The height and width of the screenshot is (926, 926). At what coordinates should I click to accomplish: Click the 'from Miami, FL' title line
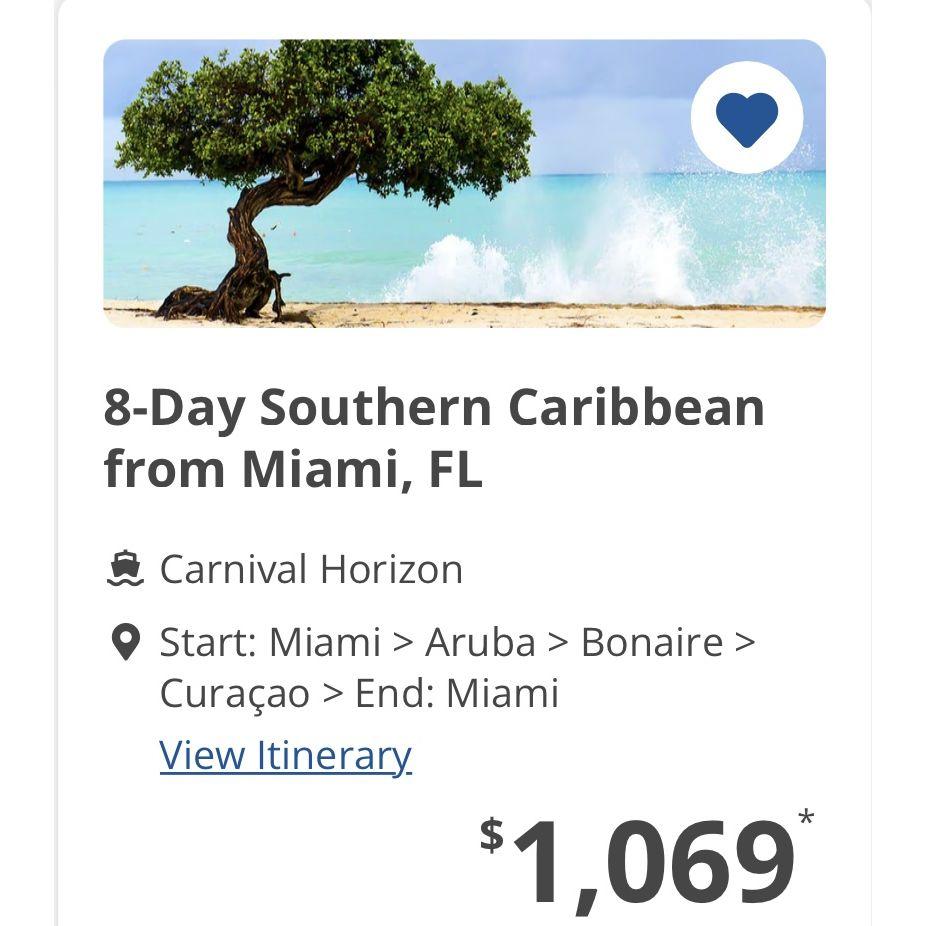point(294,468)
